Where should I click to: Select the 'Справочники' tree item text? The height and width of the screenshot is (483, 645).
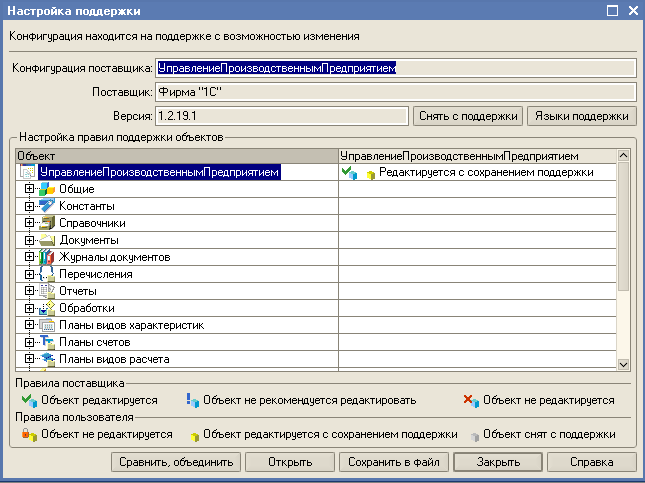pos(92,223)
